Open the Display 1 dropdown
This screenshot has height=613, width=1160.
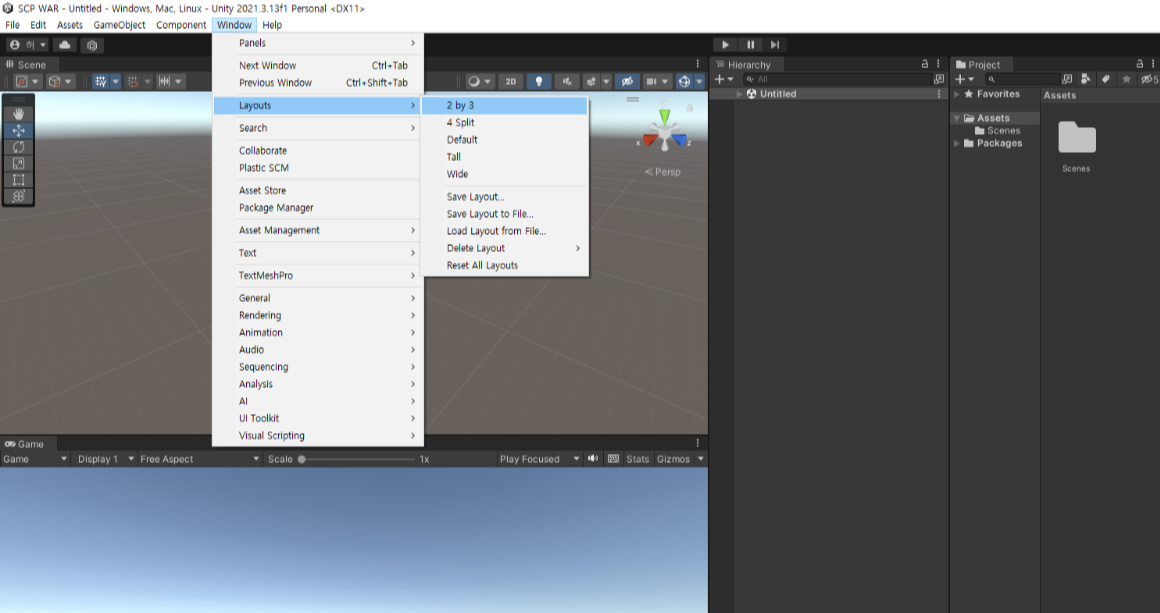coord(106,459)
